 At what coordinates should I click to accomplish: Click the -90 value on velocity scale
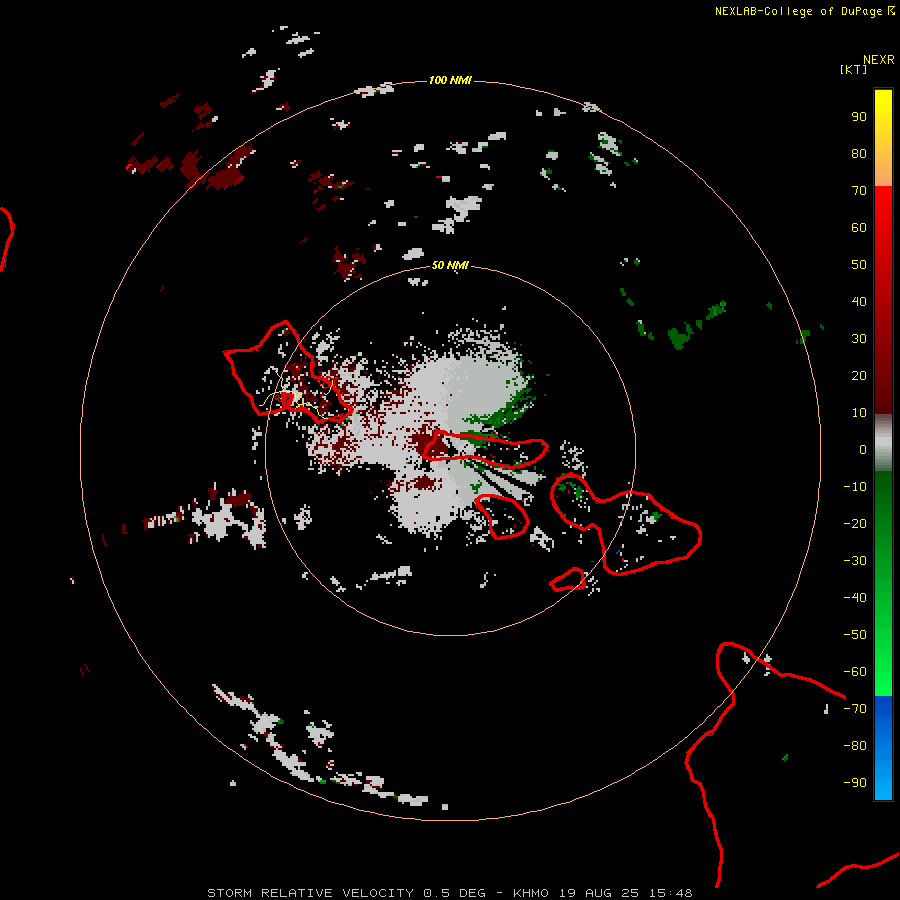[855, 782]
